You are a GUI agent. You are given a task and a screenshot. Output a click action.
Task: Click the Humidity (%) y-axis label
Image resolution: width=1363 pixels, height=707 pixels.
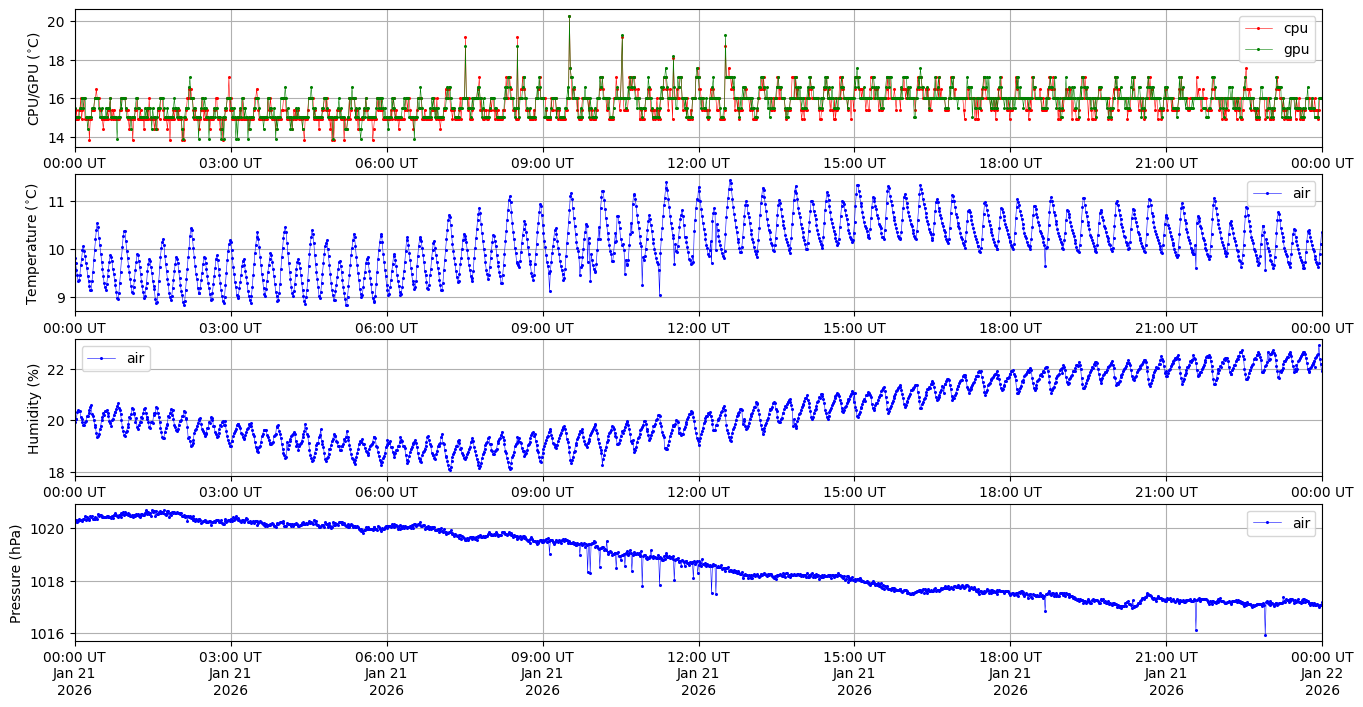pos(33,408)
